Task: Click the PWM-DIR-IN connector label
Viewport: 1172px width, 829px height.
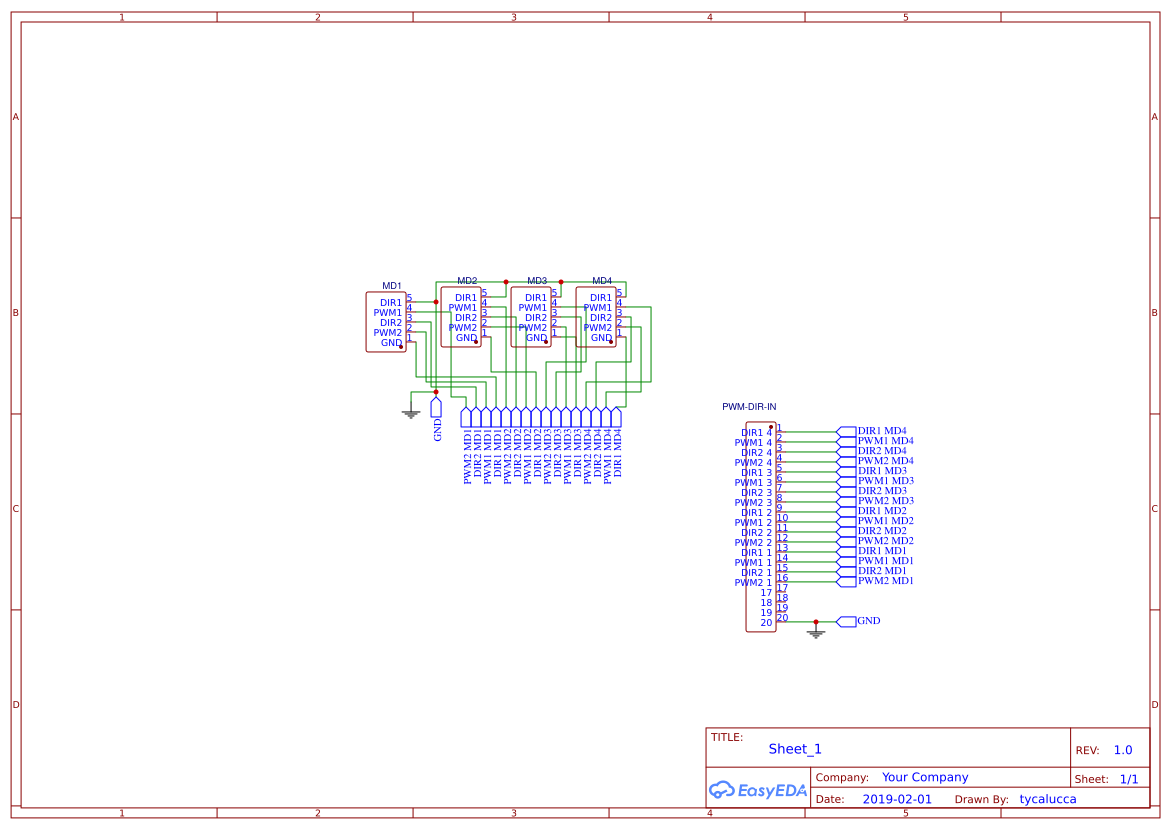Action: 749,407
